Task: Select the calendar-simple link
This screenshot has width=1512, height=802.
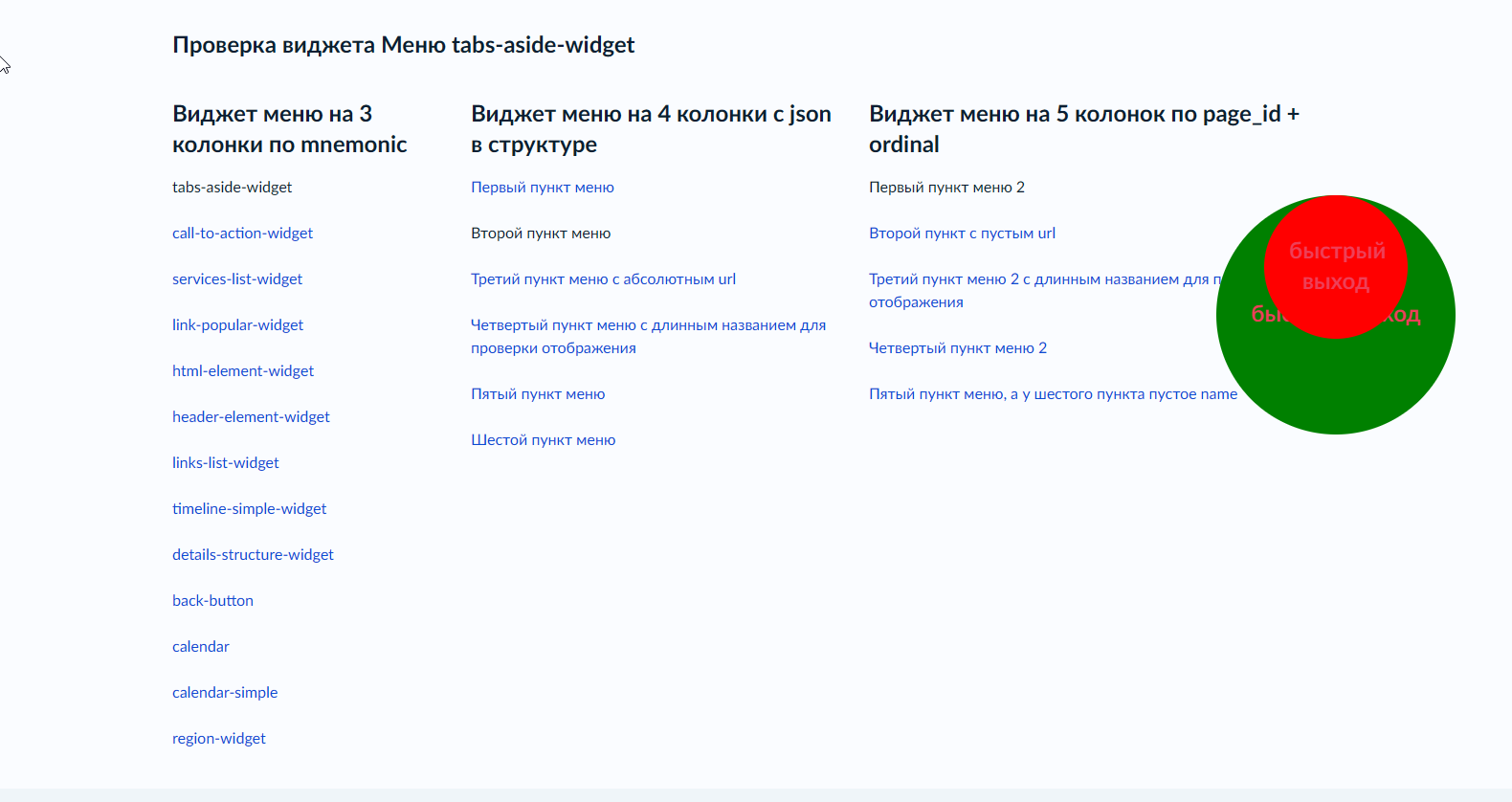Action: click(225, 693)
